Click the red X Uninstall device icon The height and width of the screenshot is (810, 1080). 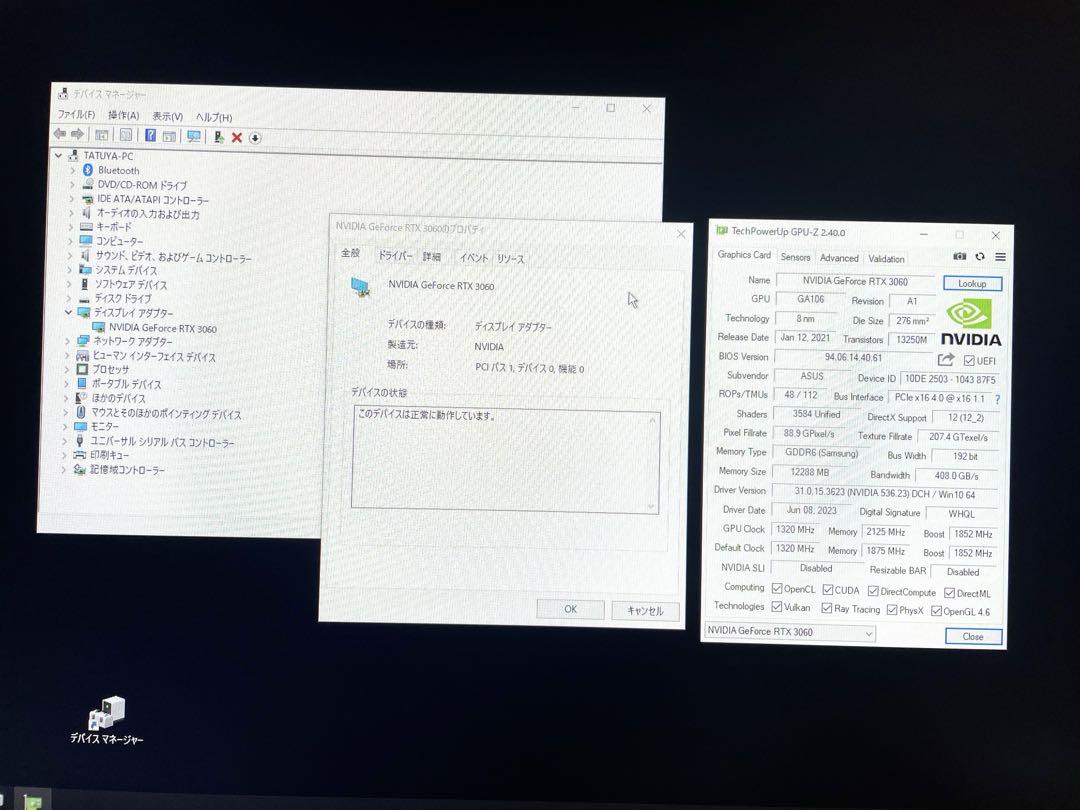coord(236,138)
